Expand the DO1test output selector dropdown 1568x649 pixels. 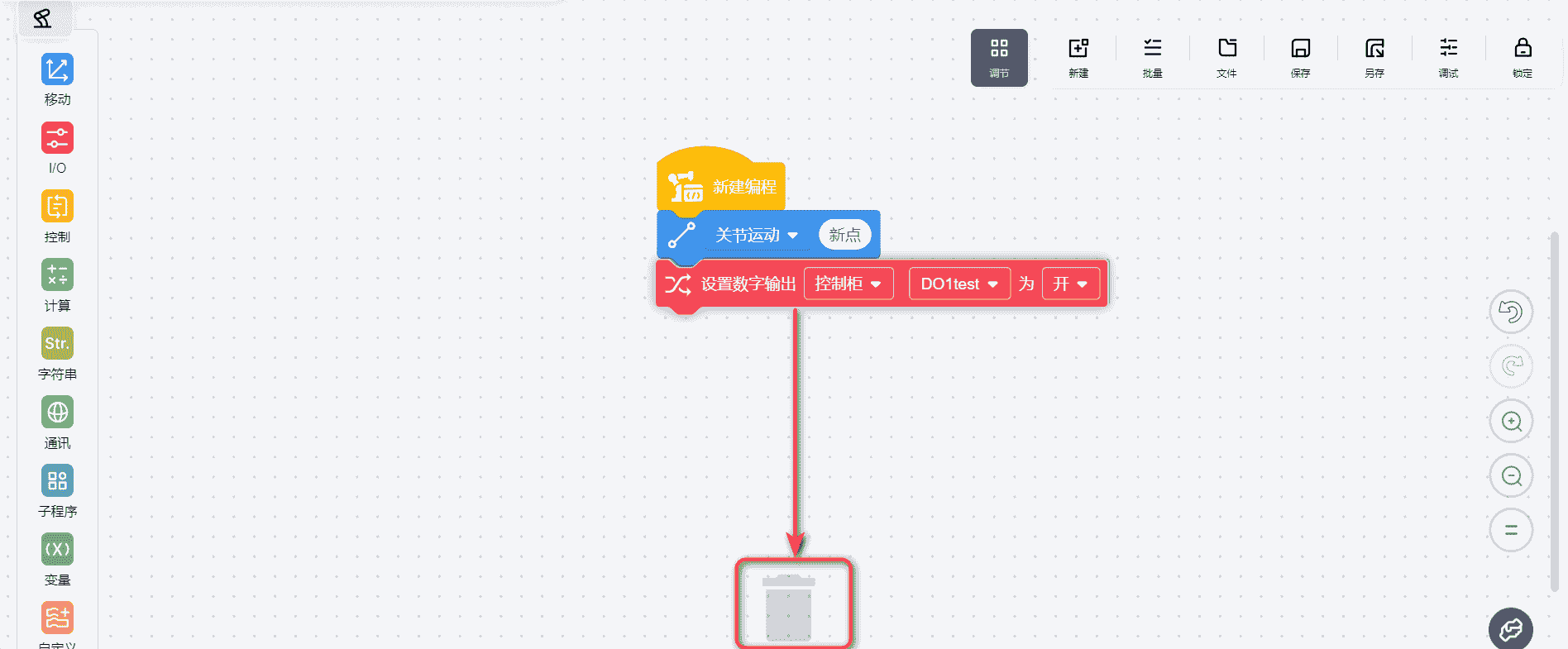point(958,284)
